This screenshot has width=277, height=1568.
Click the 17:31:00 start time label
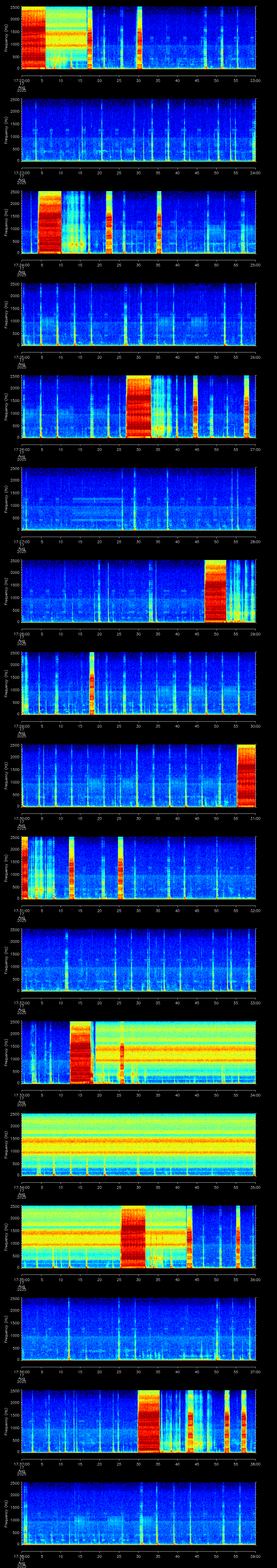[21, 910]
